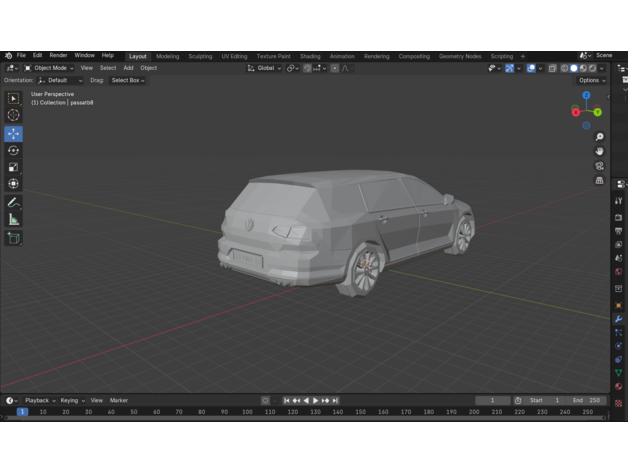
Task: Click the Options button in the viewport header
Action: click(x=591, y=80)
